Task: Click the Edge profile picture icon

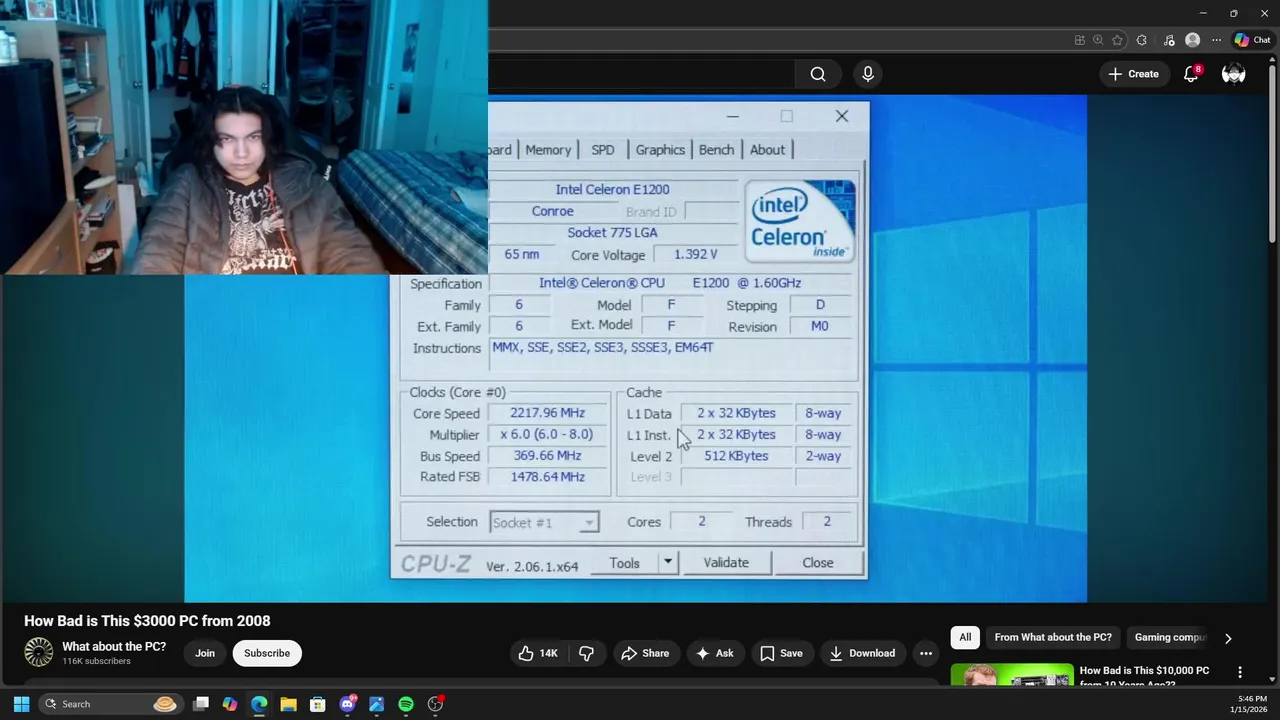Action: pyautogui.click(x=1192, y=40)
